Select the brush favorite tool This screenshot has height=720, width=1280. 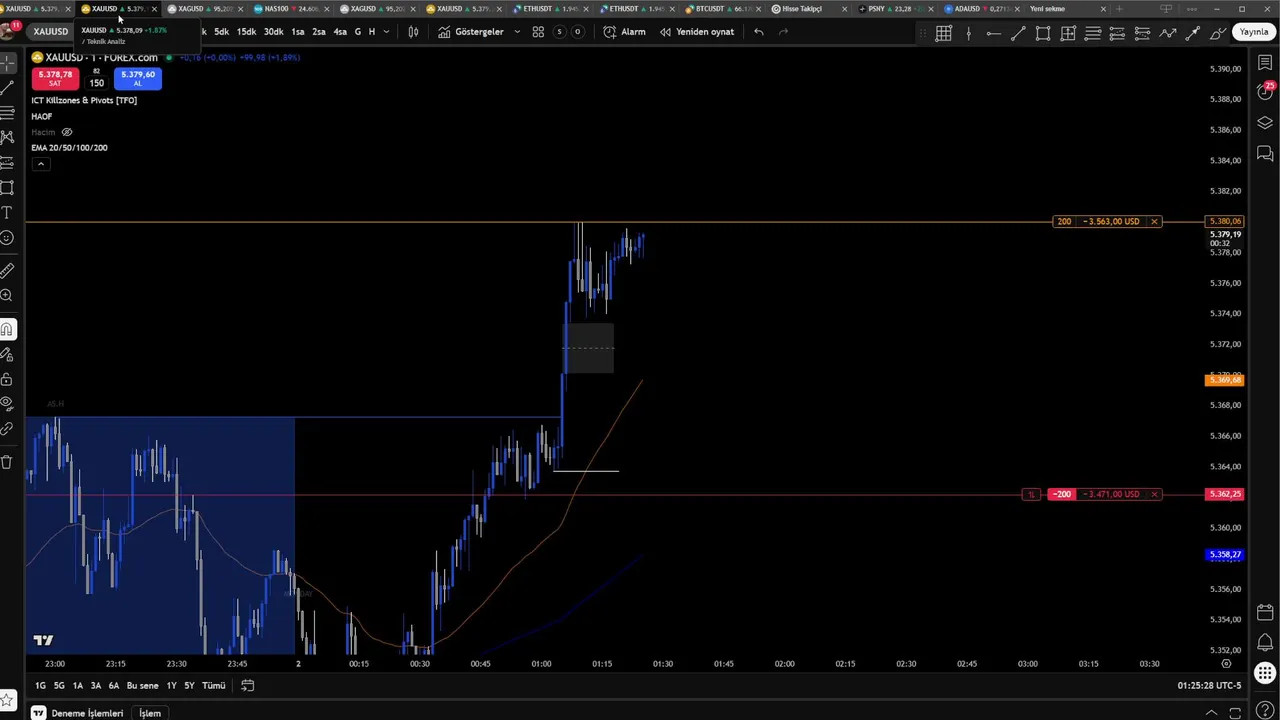coord(1218,33)
